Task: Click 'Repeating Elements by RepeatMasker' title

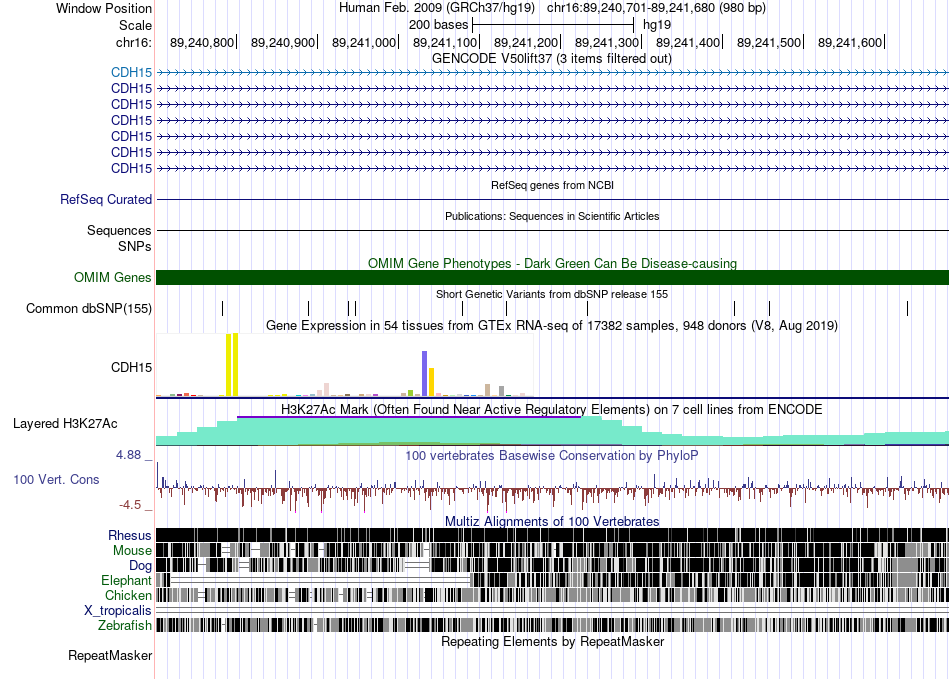Action: click(x=552, y=641)
